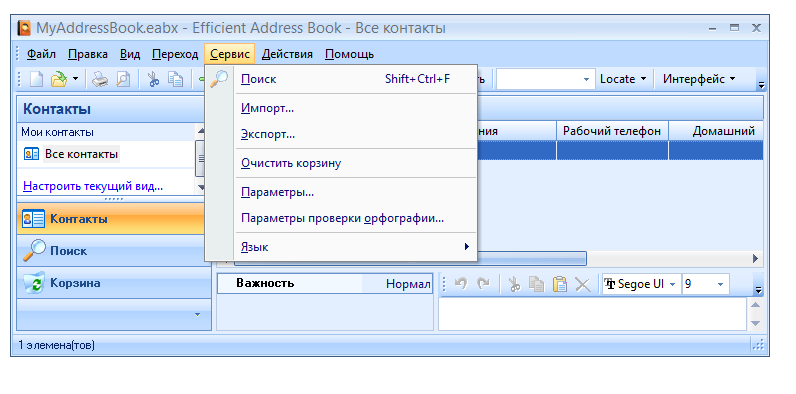The width and height of the screenshot is (796, 394).
Task: Select Все контакты in the tree
Action: [x=81, y=154]
